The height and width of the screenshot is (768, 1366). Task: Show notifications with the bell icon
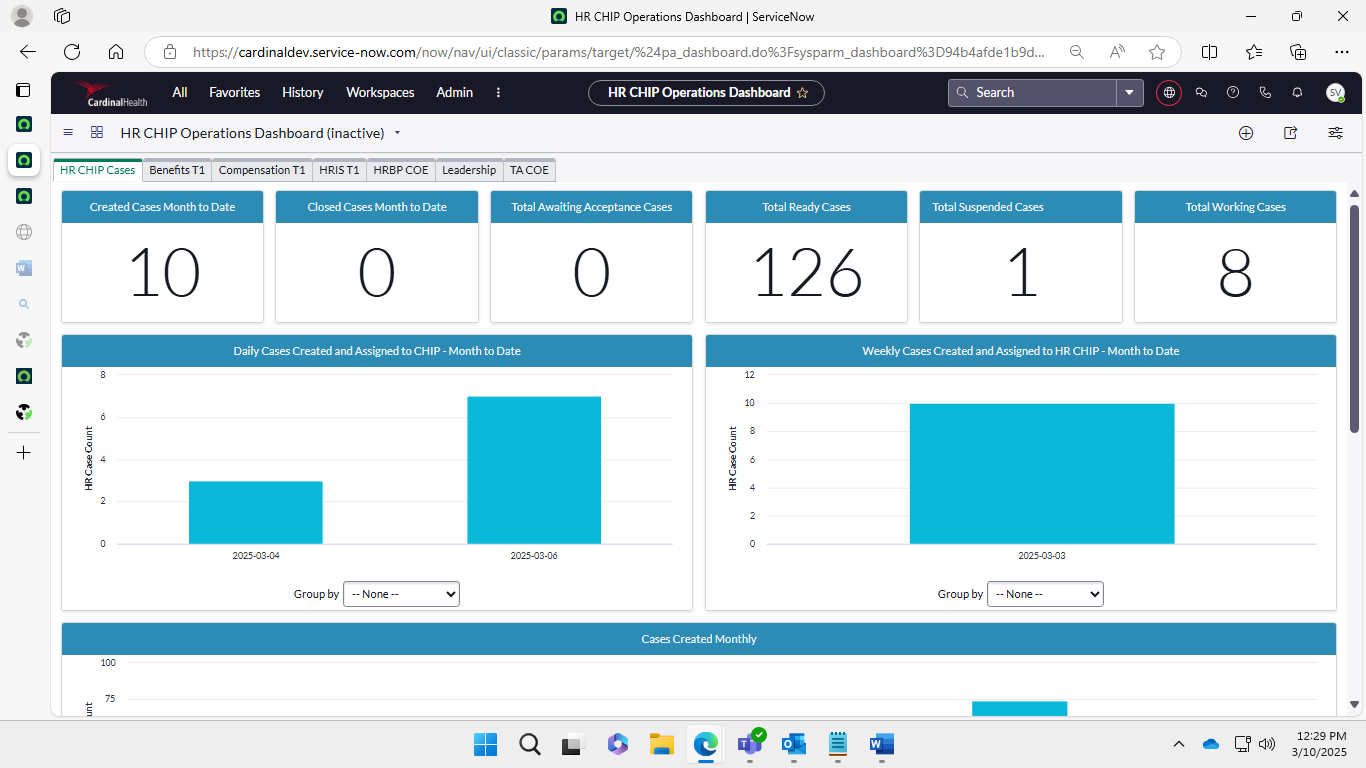(x=1297, y=92)
